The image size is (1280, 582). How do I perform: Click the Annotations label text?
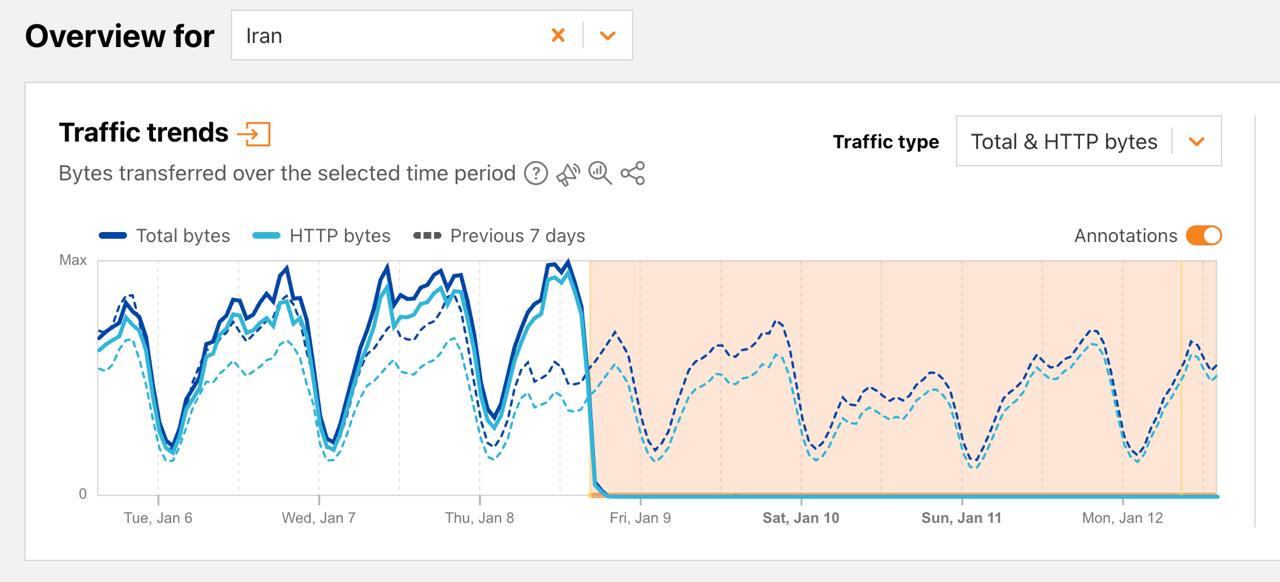(x=1125, y=236)
